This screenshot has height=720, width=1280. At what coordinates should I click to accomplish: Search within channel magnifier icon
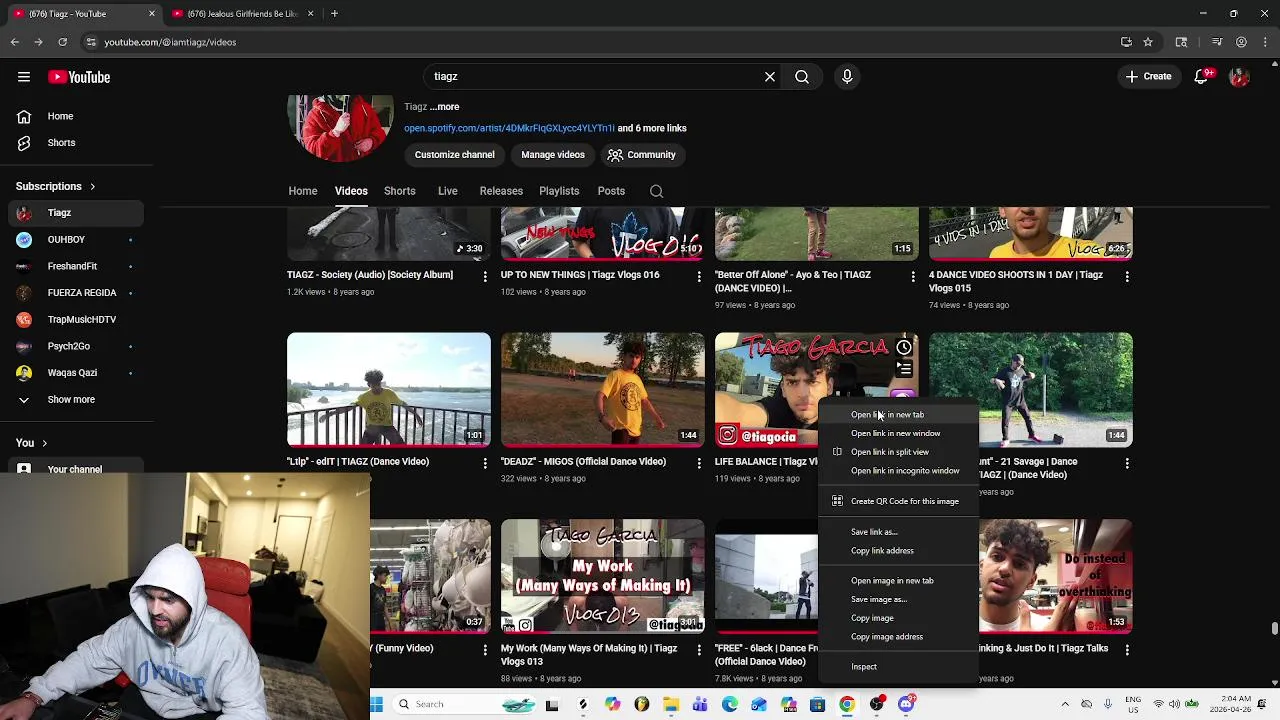(x=656, y=191)
